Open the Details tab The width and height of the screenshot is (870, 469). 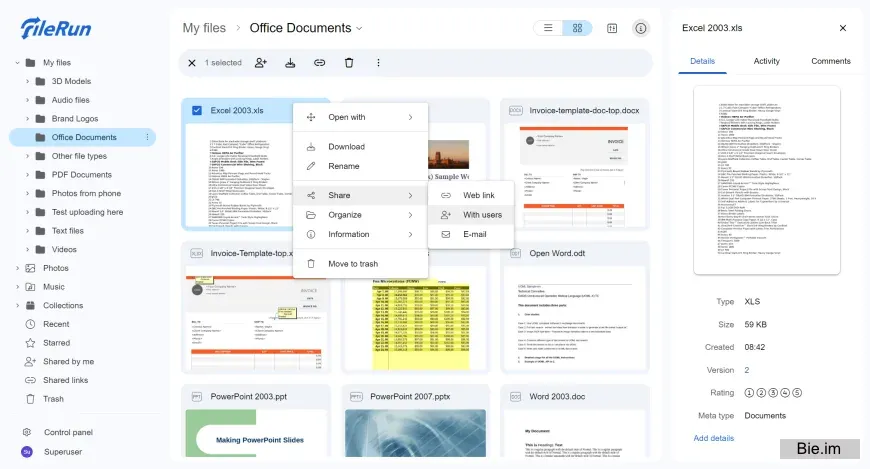[x=702, y=61]
